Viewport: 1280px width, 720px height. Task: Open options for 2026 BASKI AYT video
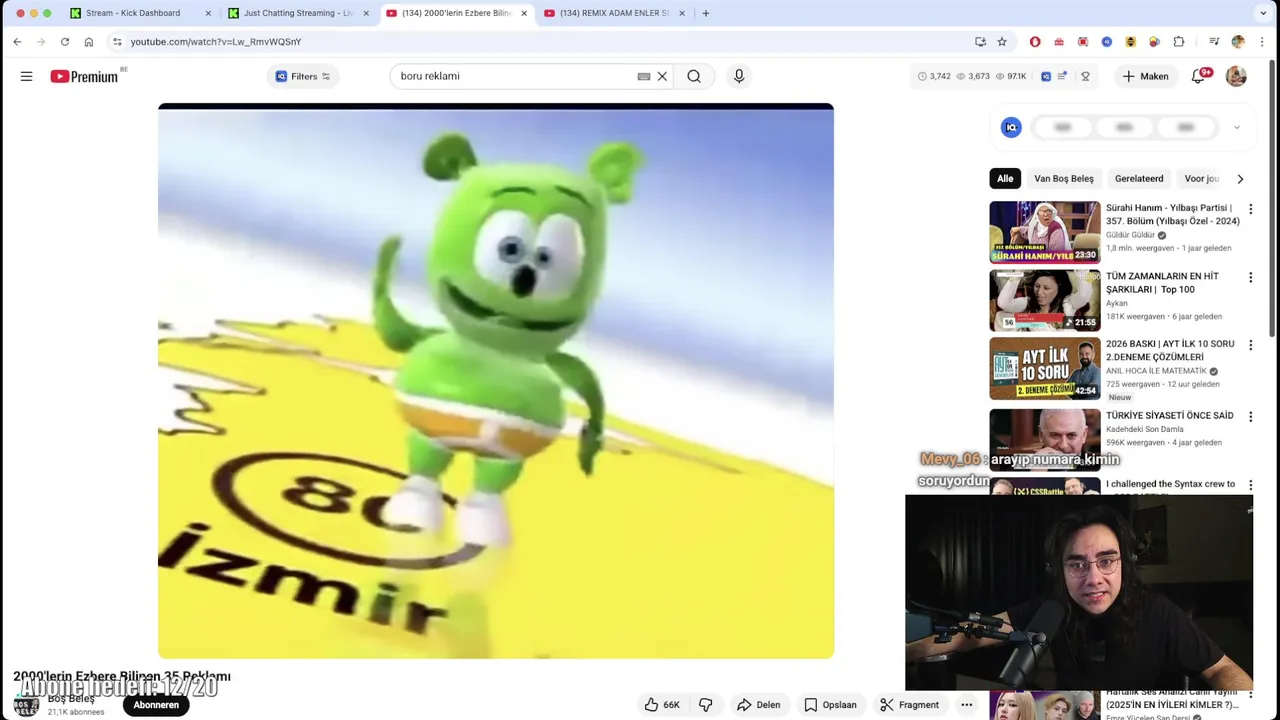pyautogui.click(x=1250, y=345)
